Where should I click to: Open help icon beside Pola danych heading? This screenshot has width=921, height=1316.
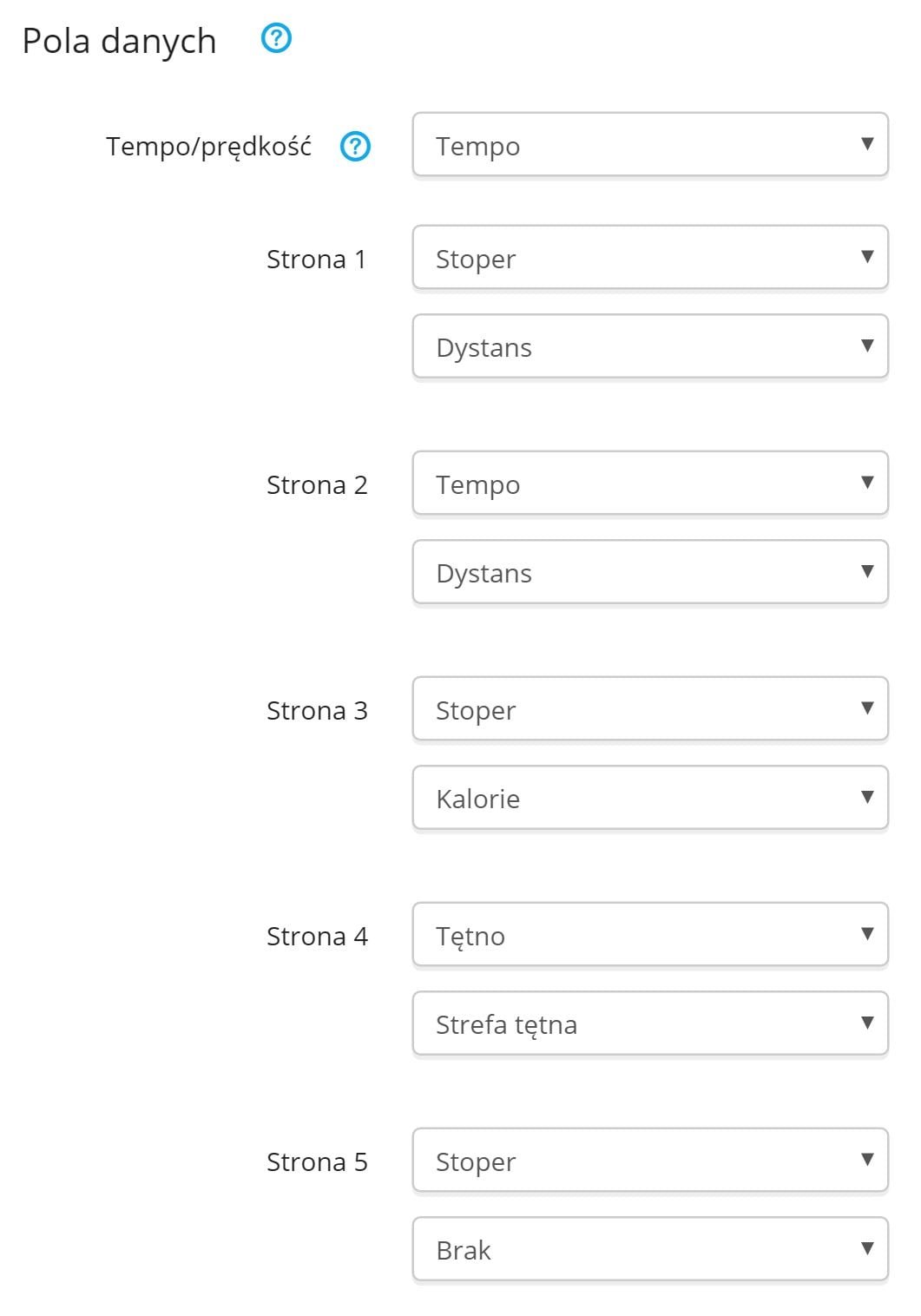[x=276, y=38]
